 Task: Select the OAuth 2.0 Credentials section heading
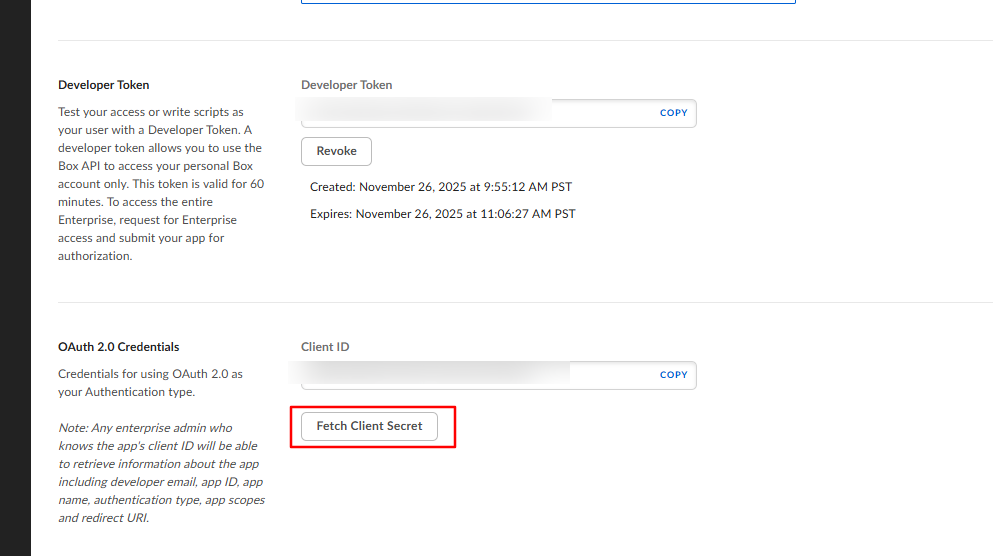pyautogui.click(x=119, y=347)
